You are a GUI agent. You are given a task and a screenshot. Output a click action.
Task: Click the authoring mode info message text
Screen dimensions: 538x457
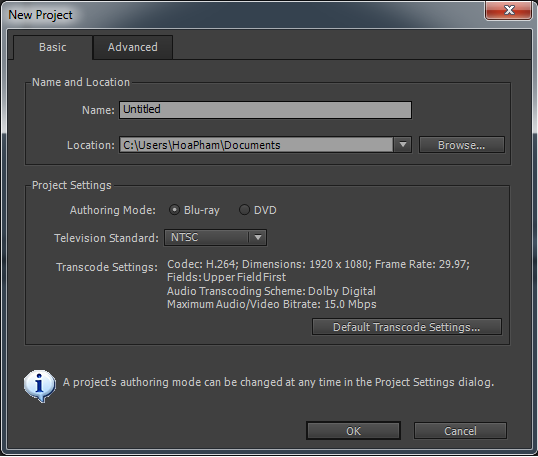pos(278,382)
